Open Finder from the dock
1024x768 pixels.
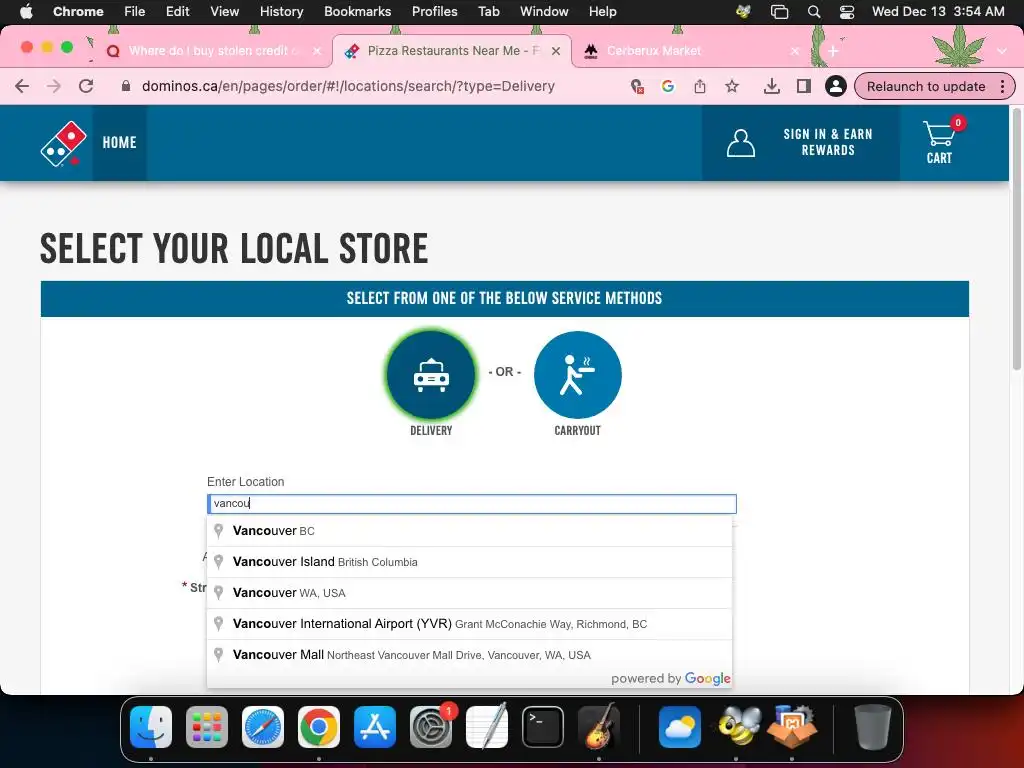(151, 727)
